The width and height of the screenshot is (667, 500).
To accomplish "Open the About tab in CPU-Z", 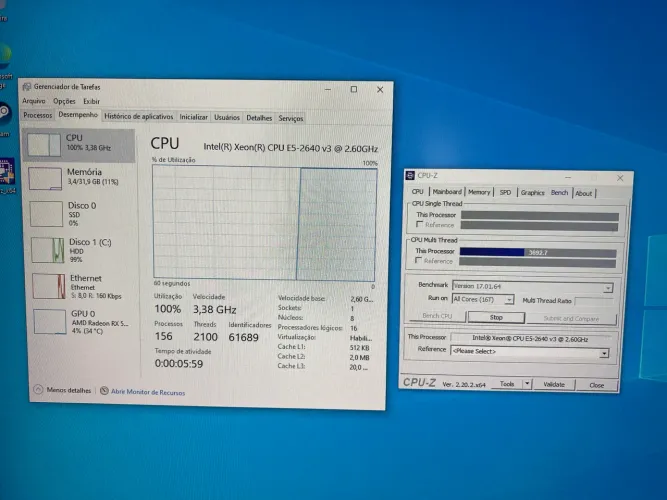I will pyautogui.click(x=584, y=193).
